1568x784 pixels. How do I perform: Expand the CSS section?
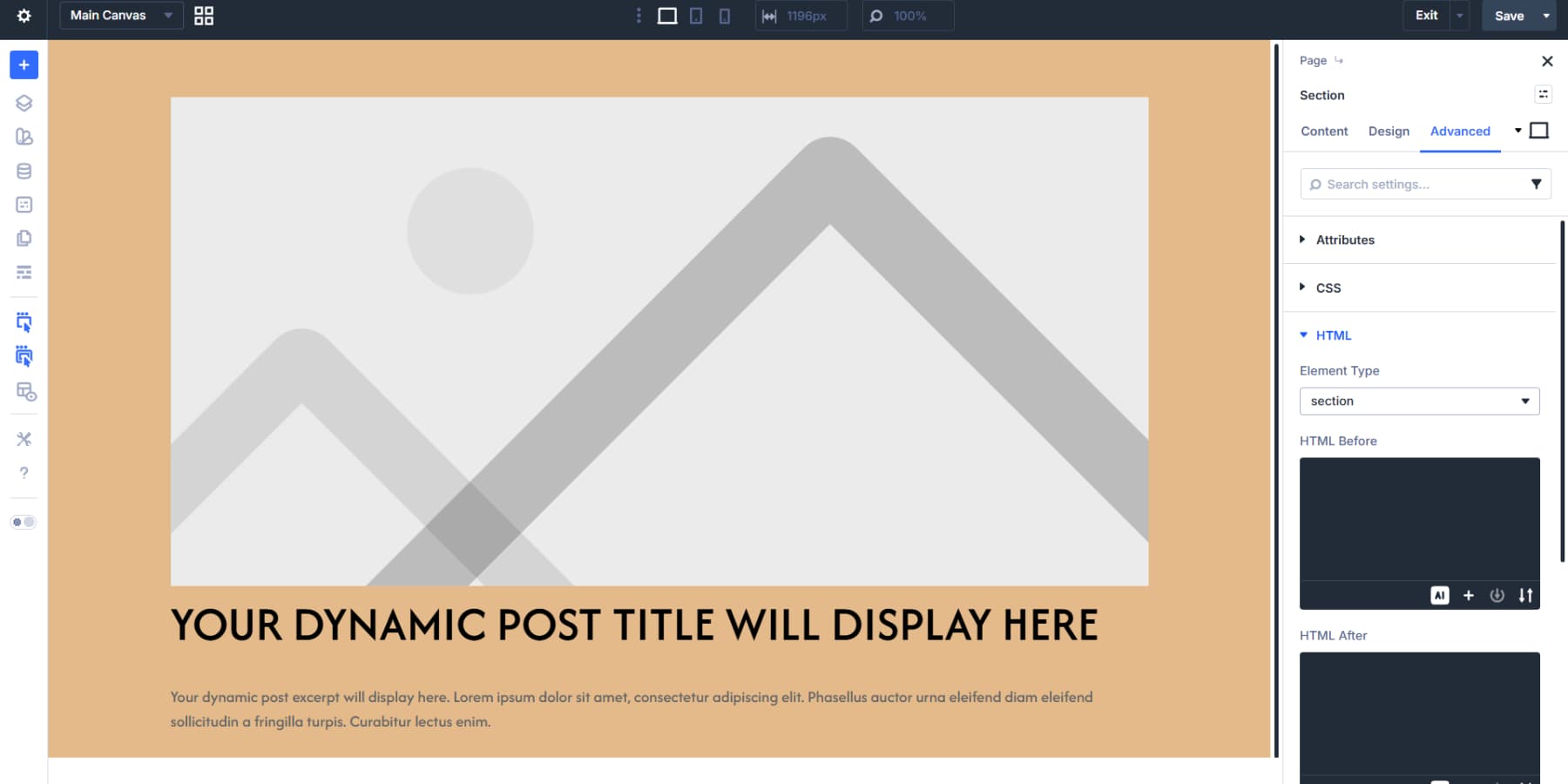[x=1328, y=287]
